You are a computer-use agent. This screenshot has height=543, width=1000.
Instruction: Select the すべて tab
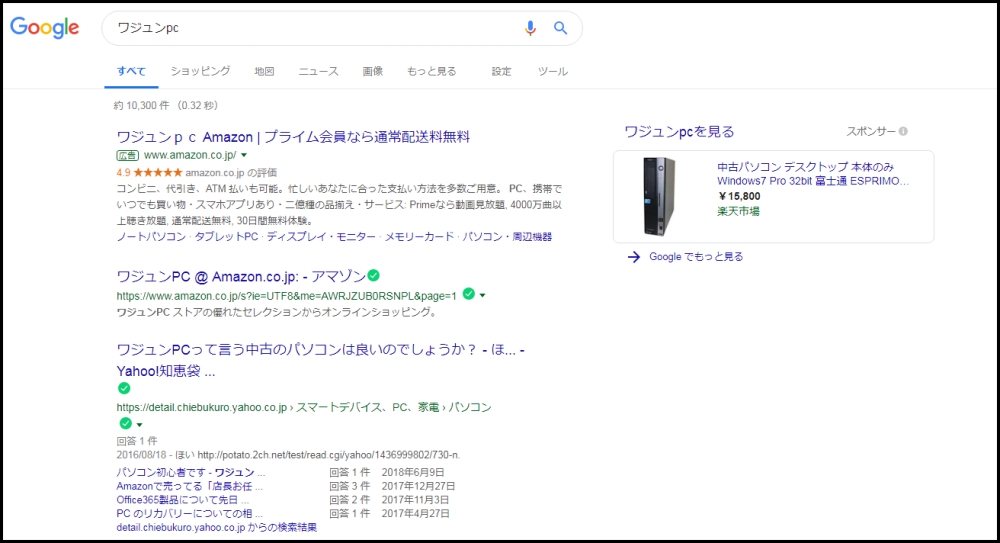click(131, 71)
